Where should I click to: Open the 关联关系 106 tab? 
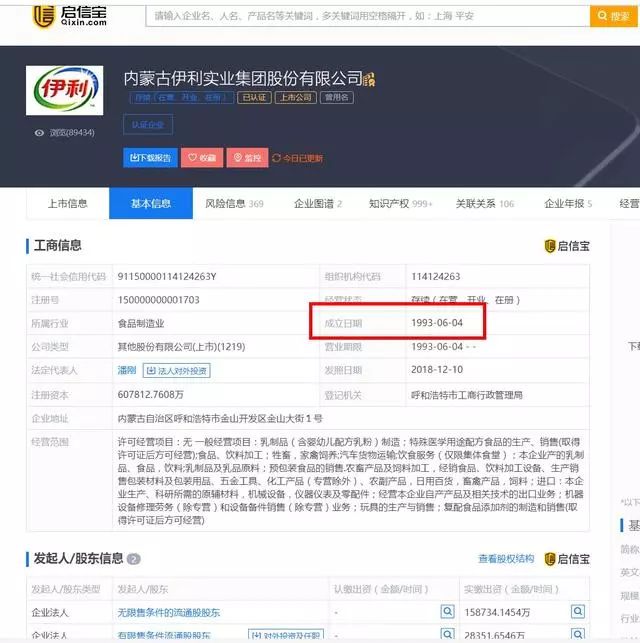(485, 203)
